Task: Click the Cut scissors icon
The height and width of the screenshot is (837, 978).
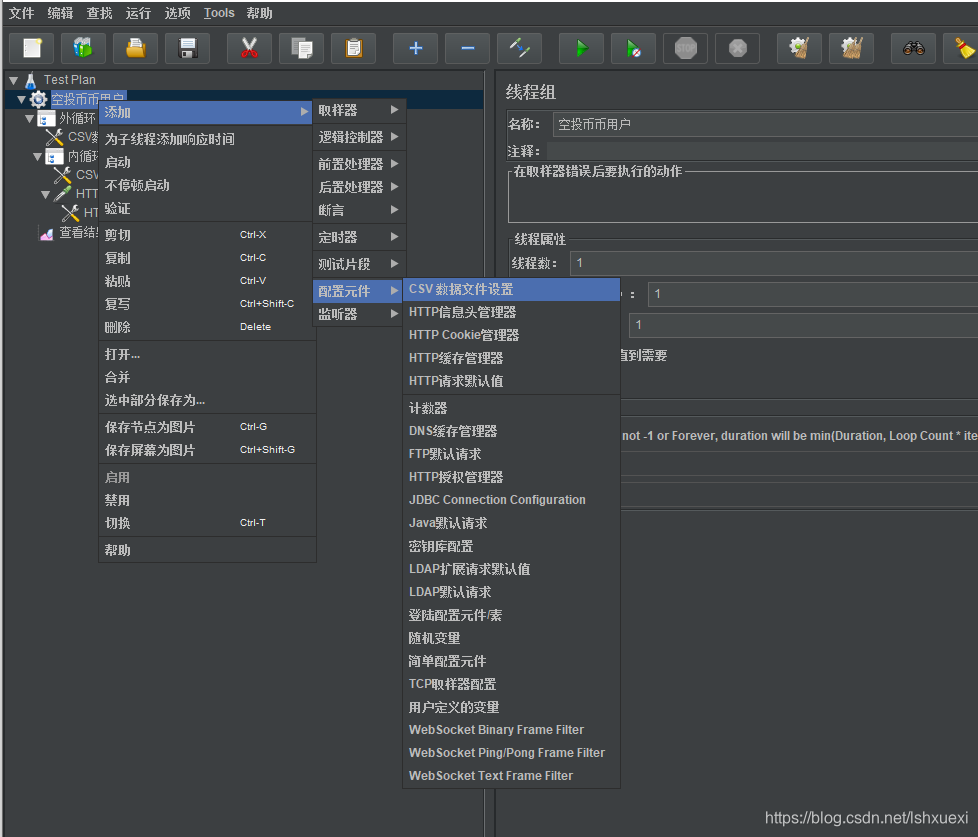Action: [x=249, y=48]
